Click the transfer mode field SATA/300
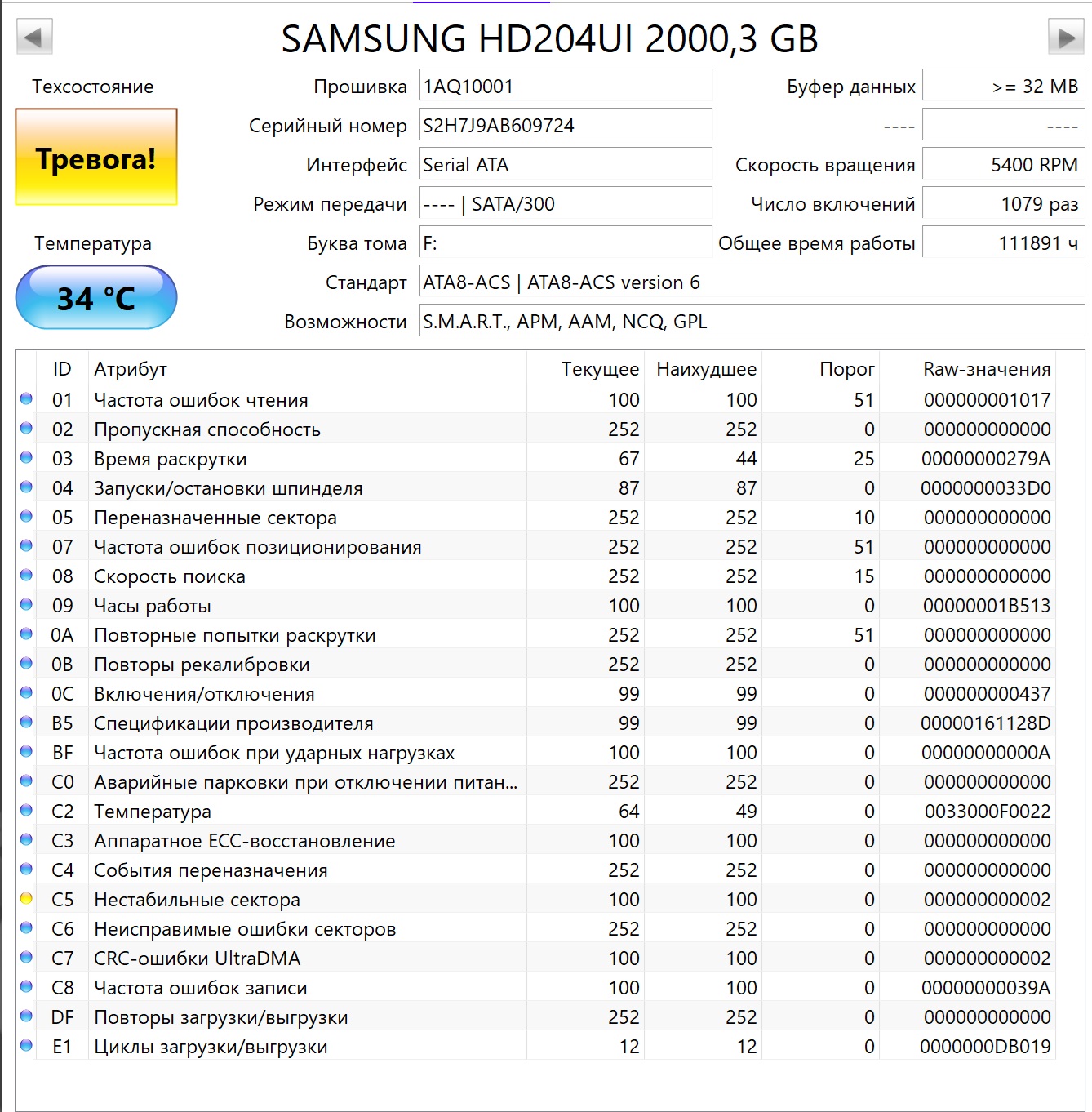This screenshot has height=1112, width=1092. 566,203
